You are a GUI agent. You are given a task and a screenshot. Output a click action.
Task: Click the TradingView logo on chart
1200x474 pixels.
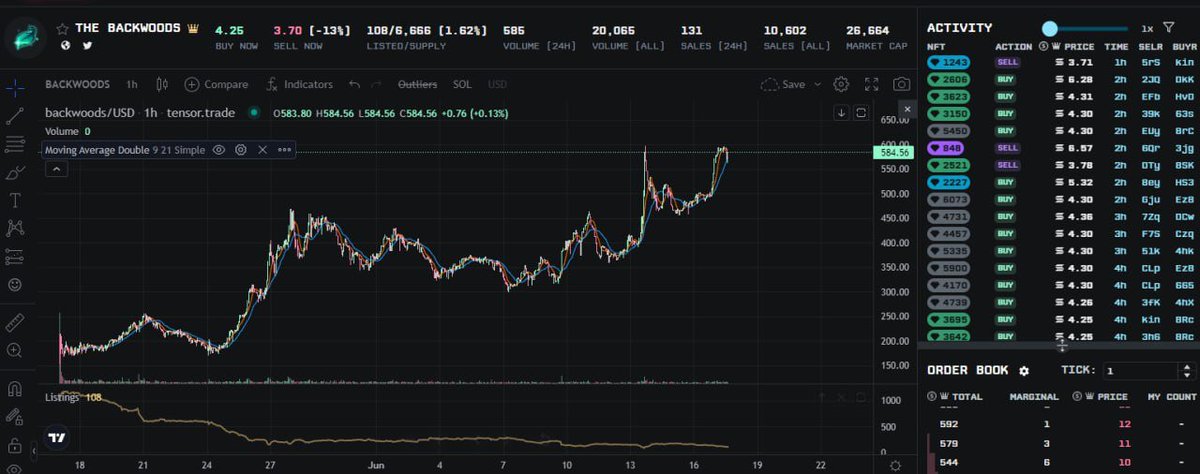(58, 438)
